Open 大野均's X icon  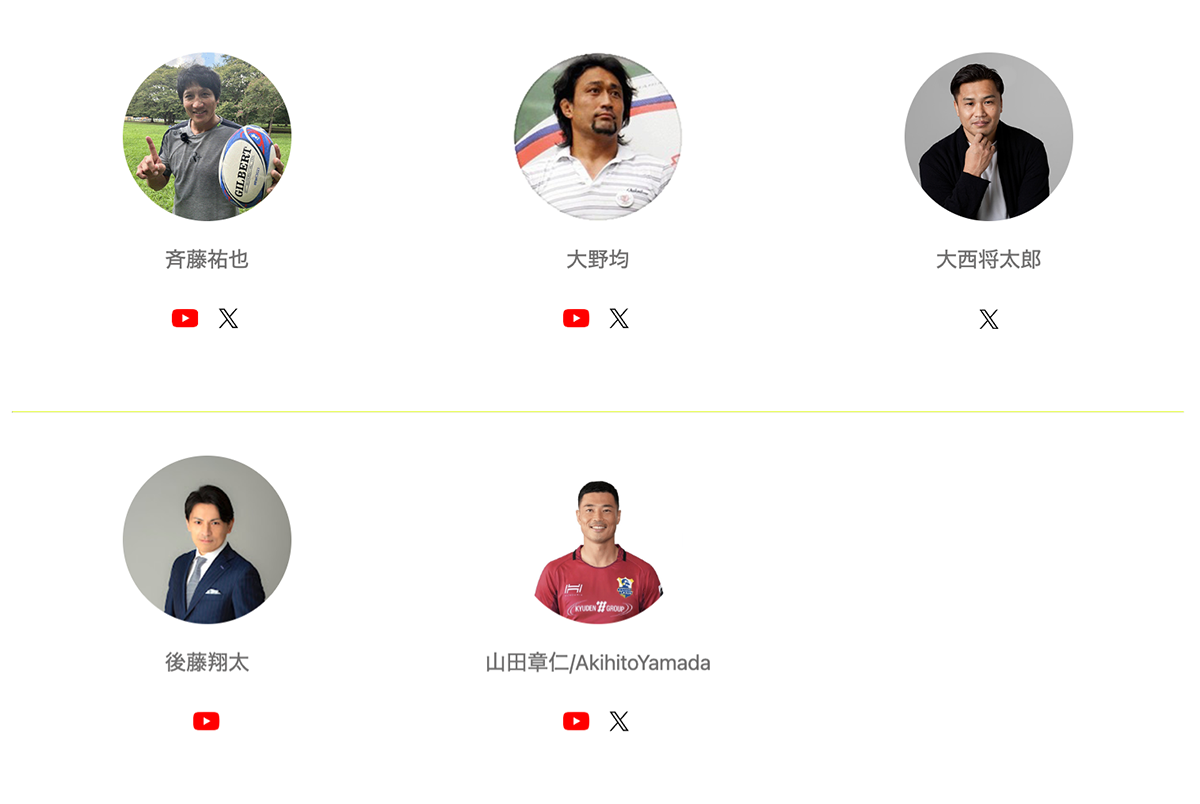tap(619, 318)
